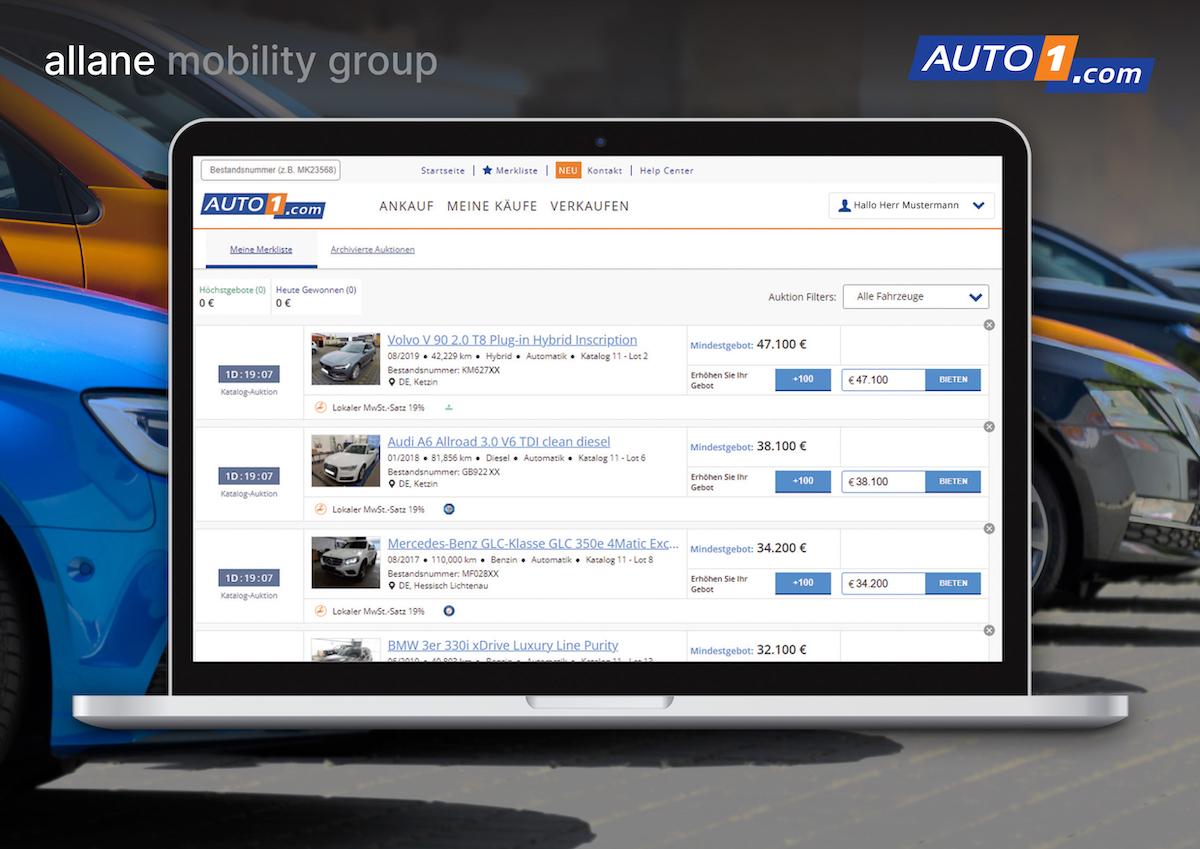Open the Volvo V 90 2.0 T8 Plug-in Hybrid listing
Viewport: 1200px width, 849px height.
(512, 340)
